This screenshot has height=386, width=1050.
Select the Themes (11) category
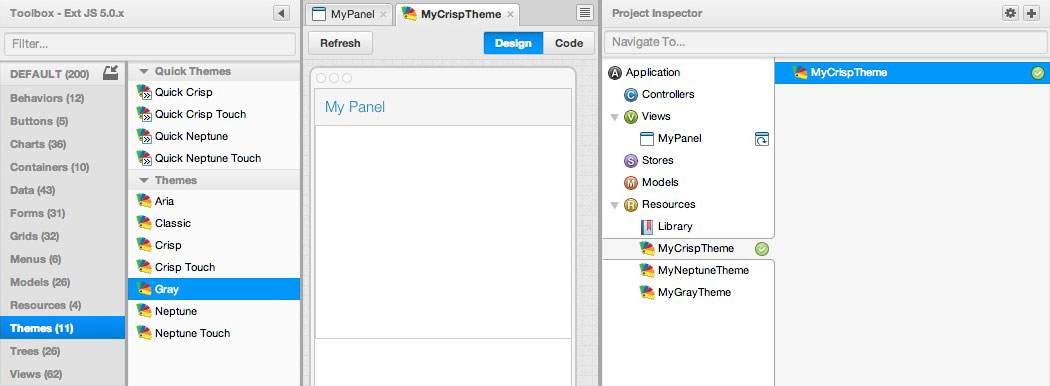tap(63, 328)
